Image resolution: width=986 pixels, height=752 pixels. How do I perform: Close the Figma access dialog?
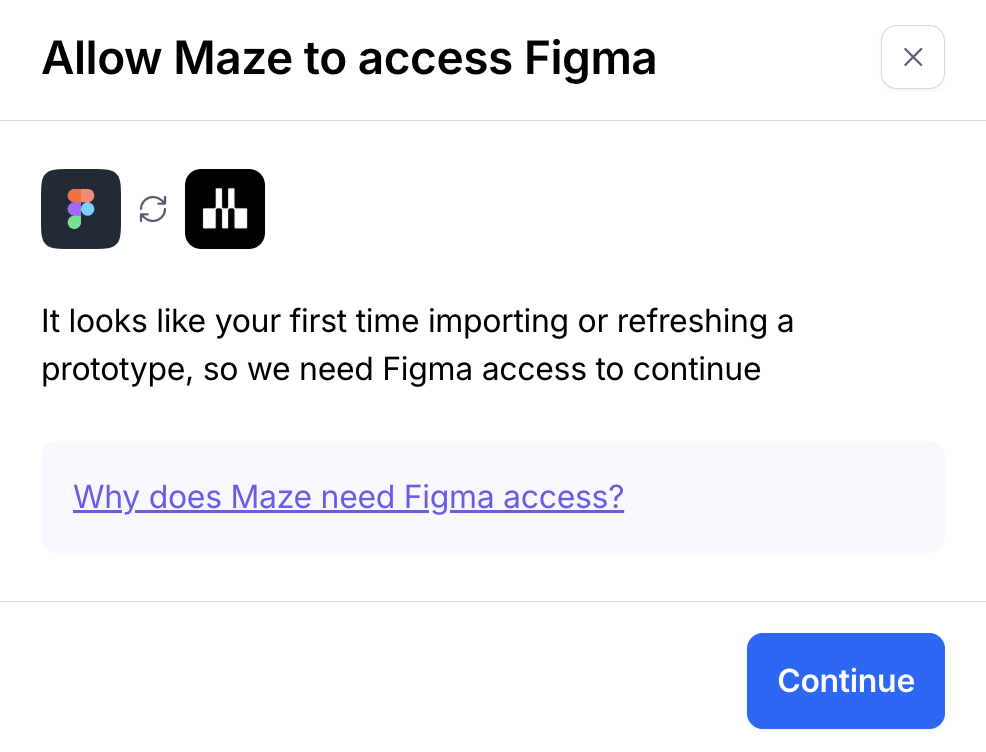click(912, 57)
